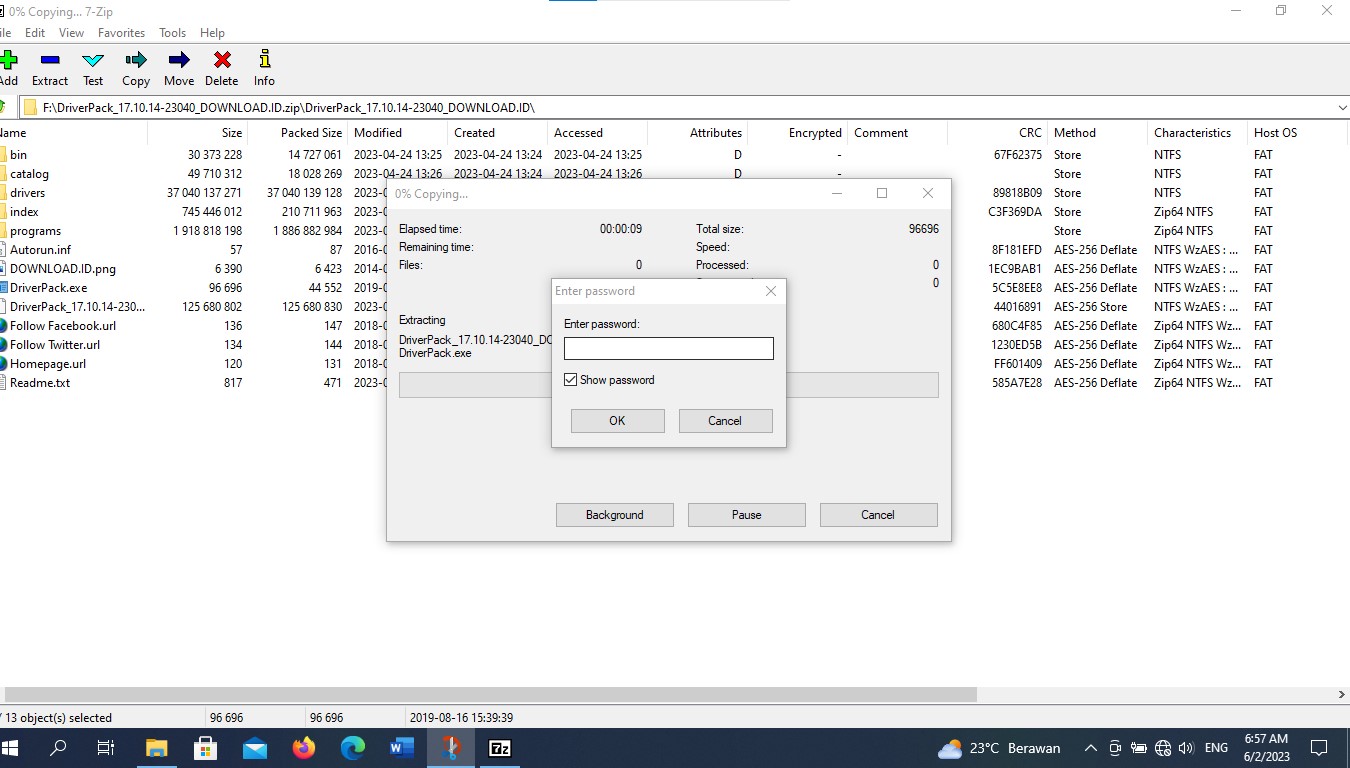
Task: Open the weather widget showing 23°C Berawan
Action: (999, 748)
